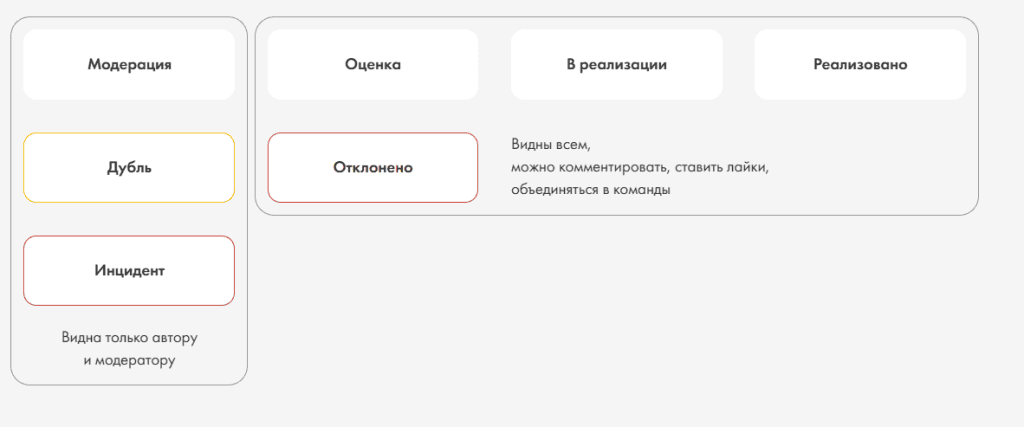The image size is (1024, 427).
Task: Click the 'объединяться в команды' text line
Action: click(591, 191)
